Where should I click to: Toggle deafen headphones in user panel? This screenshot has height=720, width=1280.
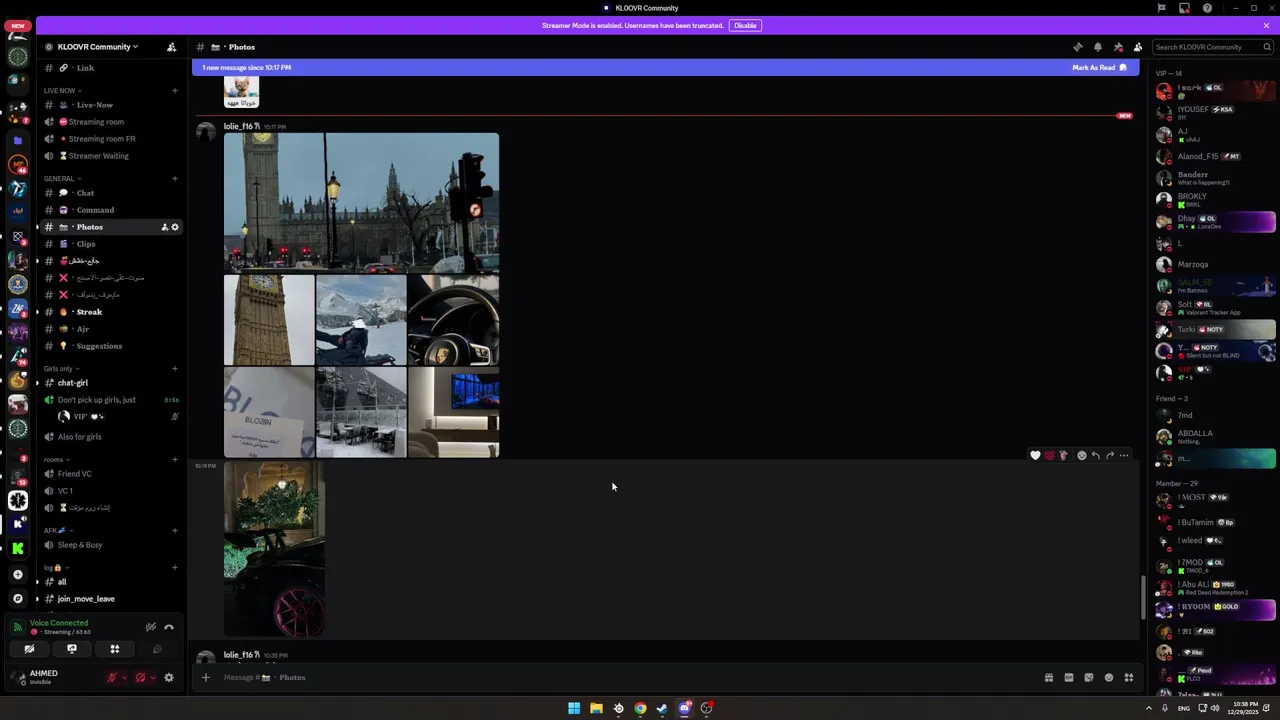[x=141, y=678]
